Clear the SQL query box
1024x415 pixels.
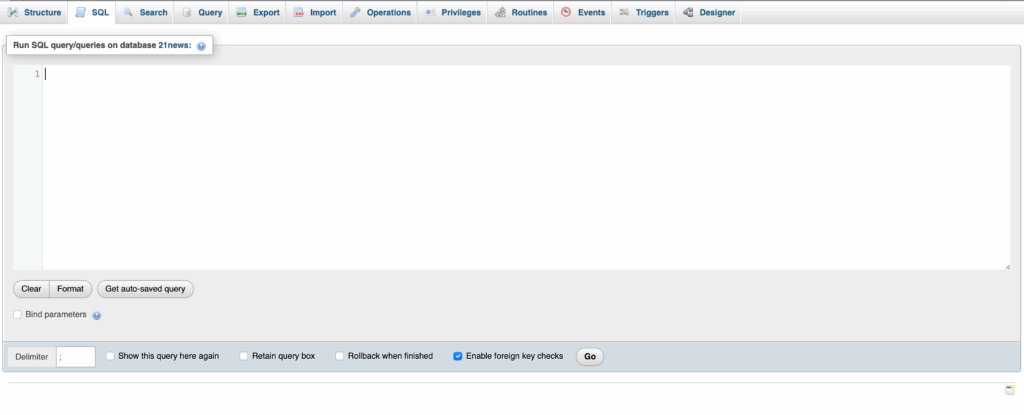point(31,289)
